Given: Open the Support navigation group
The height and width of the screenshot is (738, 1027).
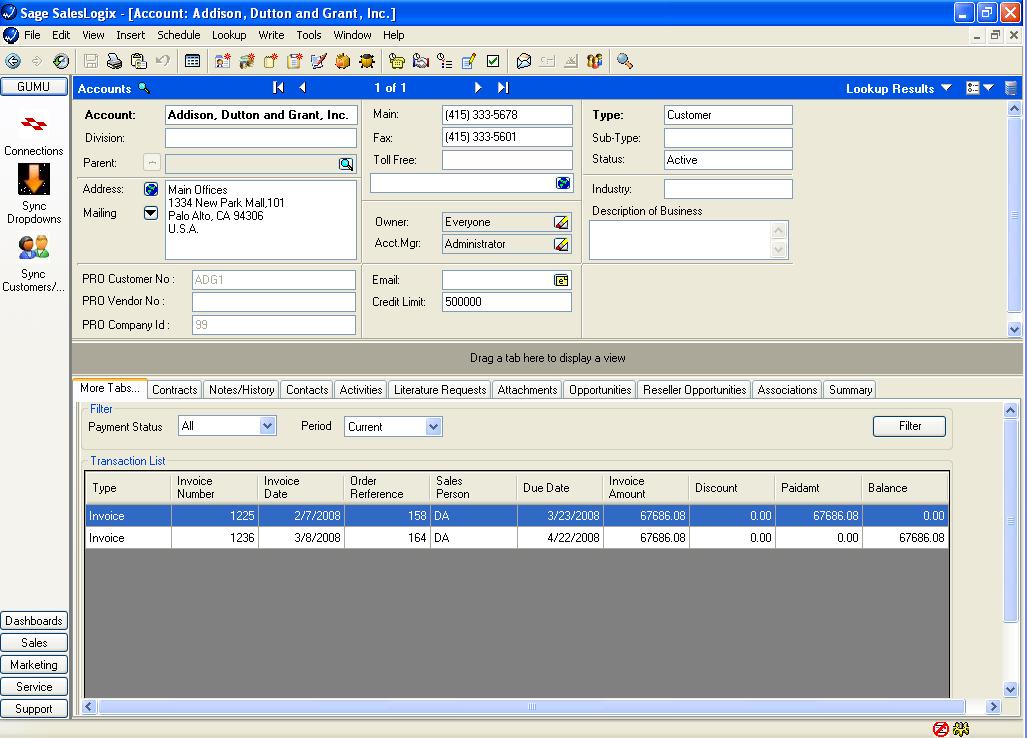Looking at the screenshot, I should click(x=34, y=709).
